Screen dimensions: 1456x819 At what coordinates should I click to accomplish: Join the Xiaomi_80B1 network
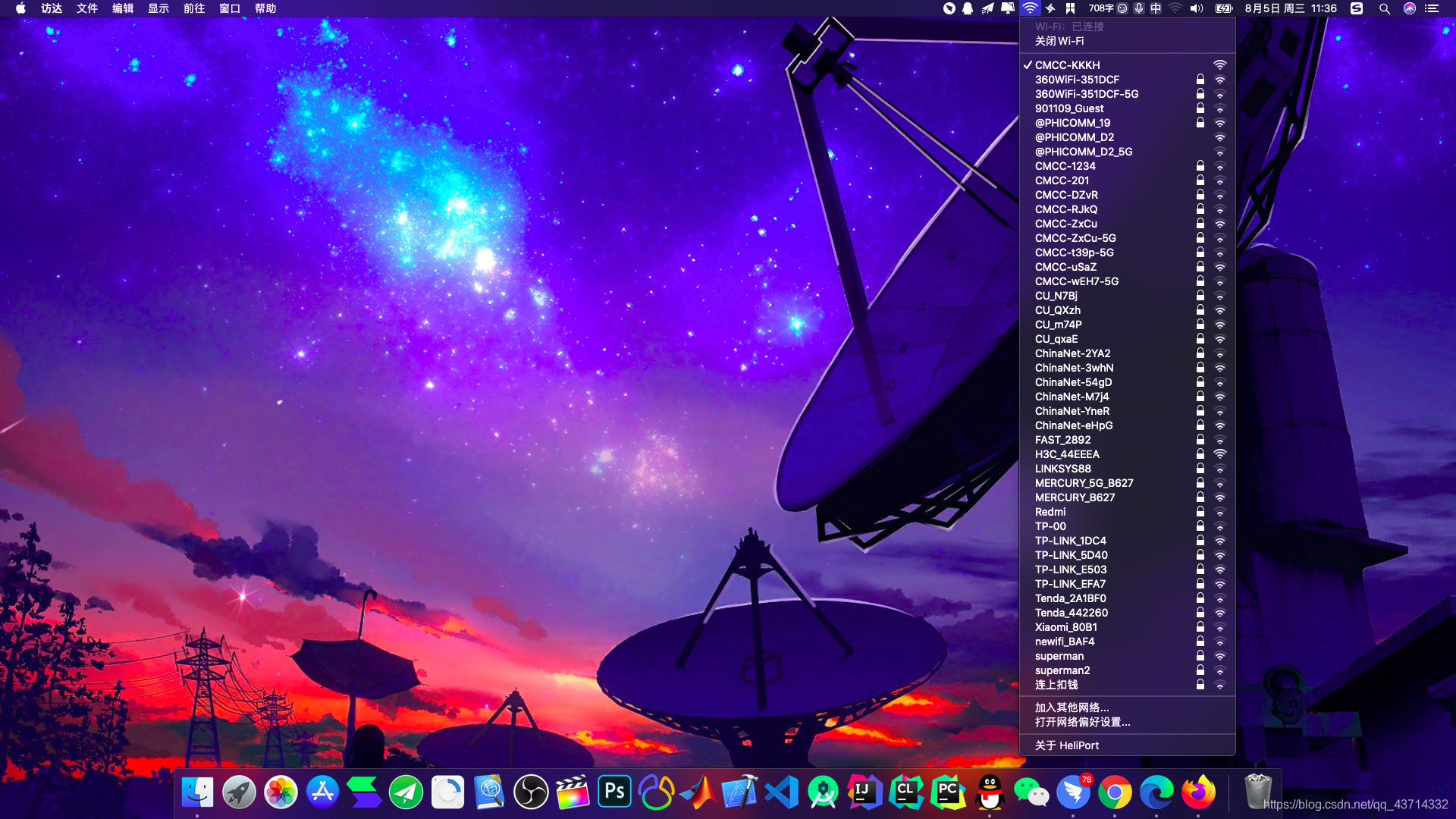[x=1065, y=627]
